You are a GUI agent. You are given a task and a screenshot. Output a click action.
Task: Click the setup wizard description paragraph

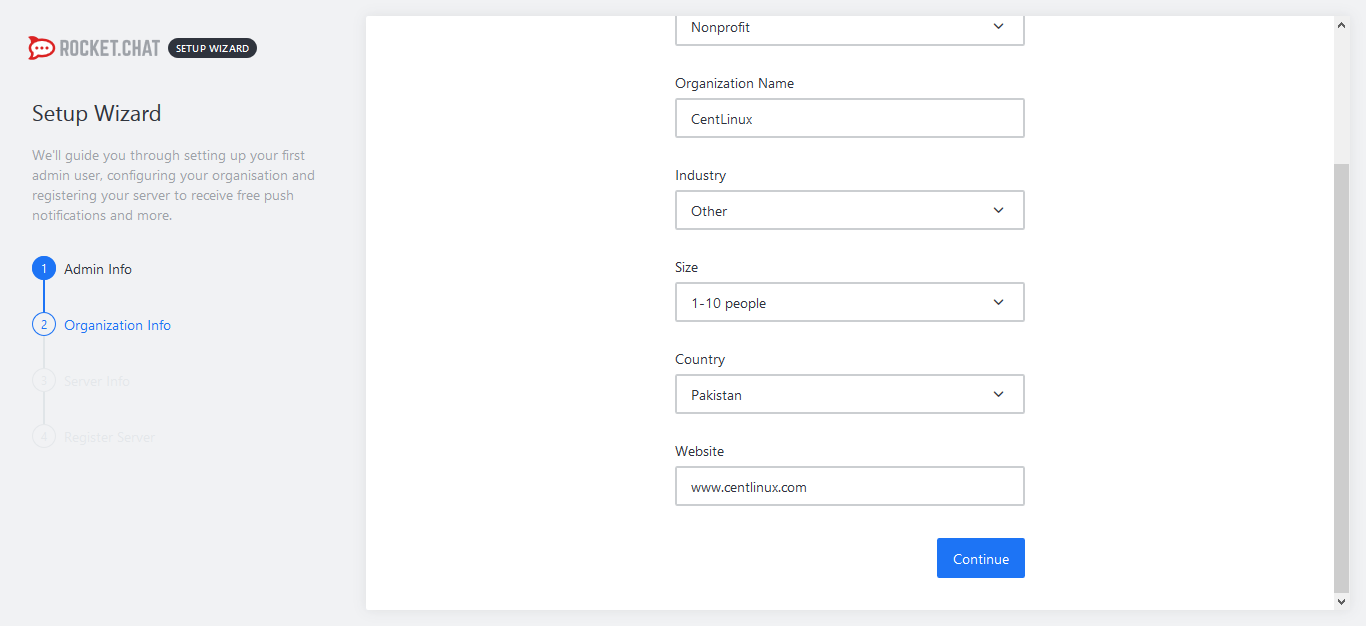(174, 185)
